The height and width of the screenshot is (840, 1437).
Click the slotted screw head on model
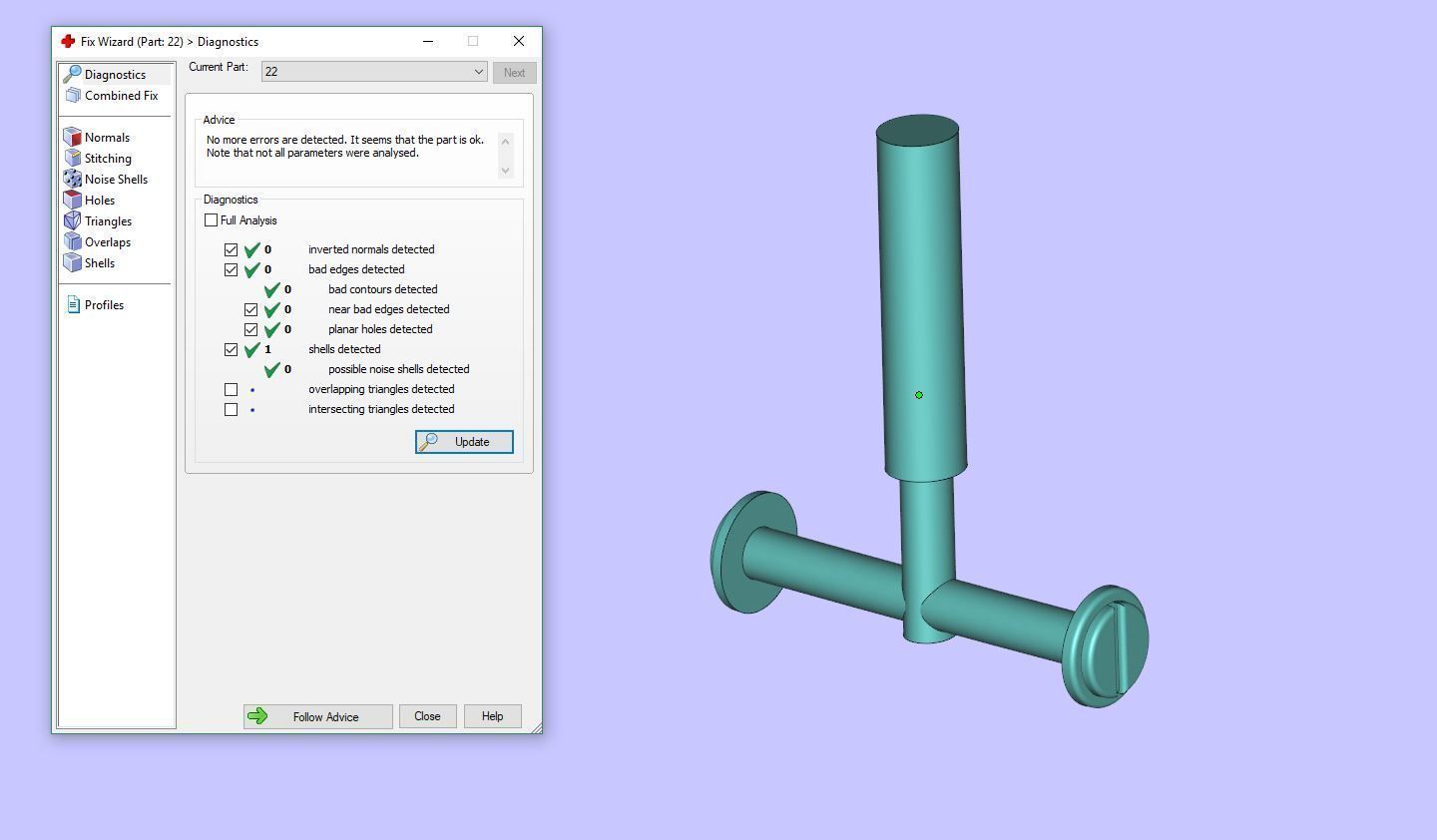click(x=1106, y=646)
